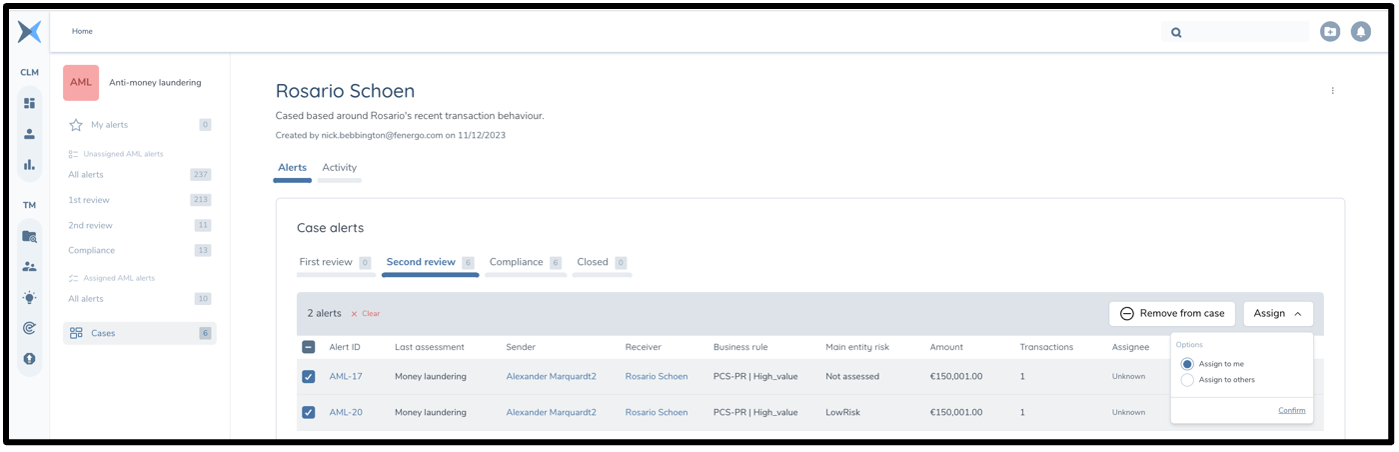The width and height of the screenshot is (1399, 452).
Task: Open Alexander Marquardt2 sender in AML-17 row
Action: 551,377
